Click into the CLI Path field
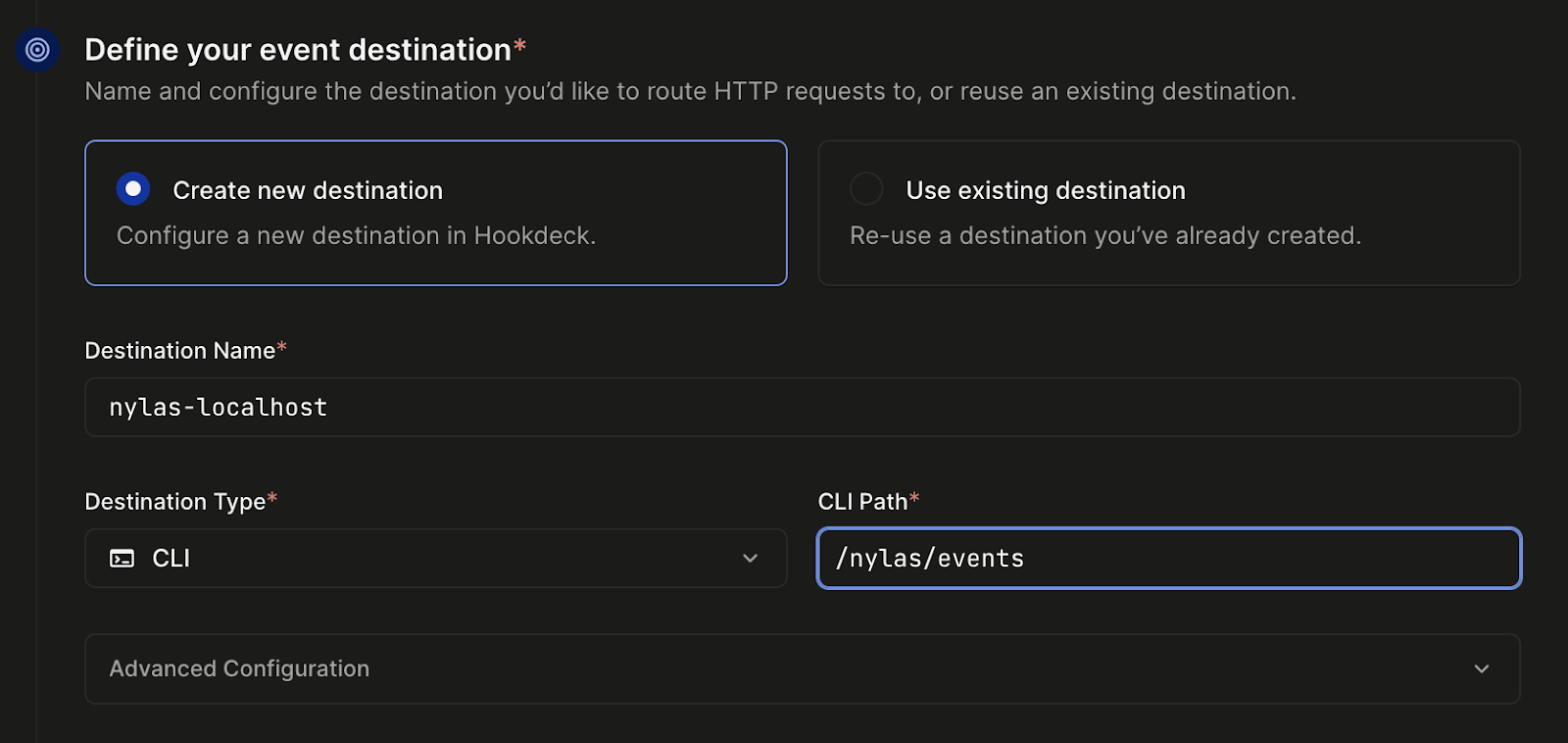 1169,559
